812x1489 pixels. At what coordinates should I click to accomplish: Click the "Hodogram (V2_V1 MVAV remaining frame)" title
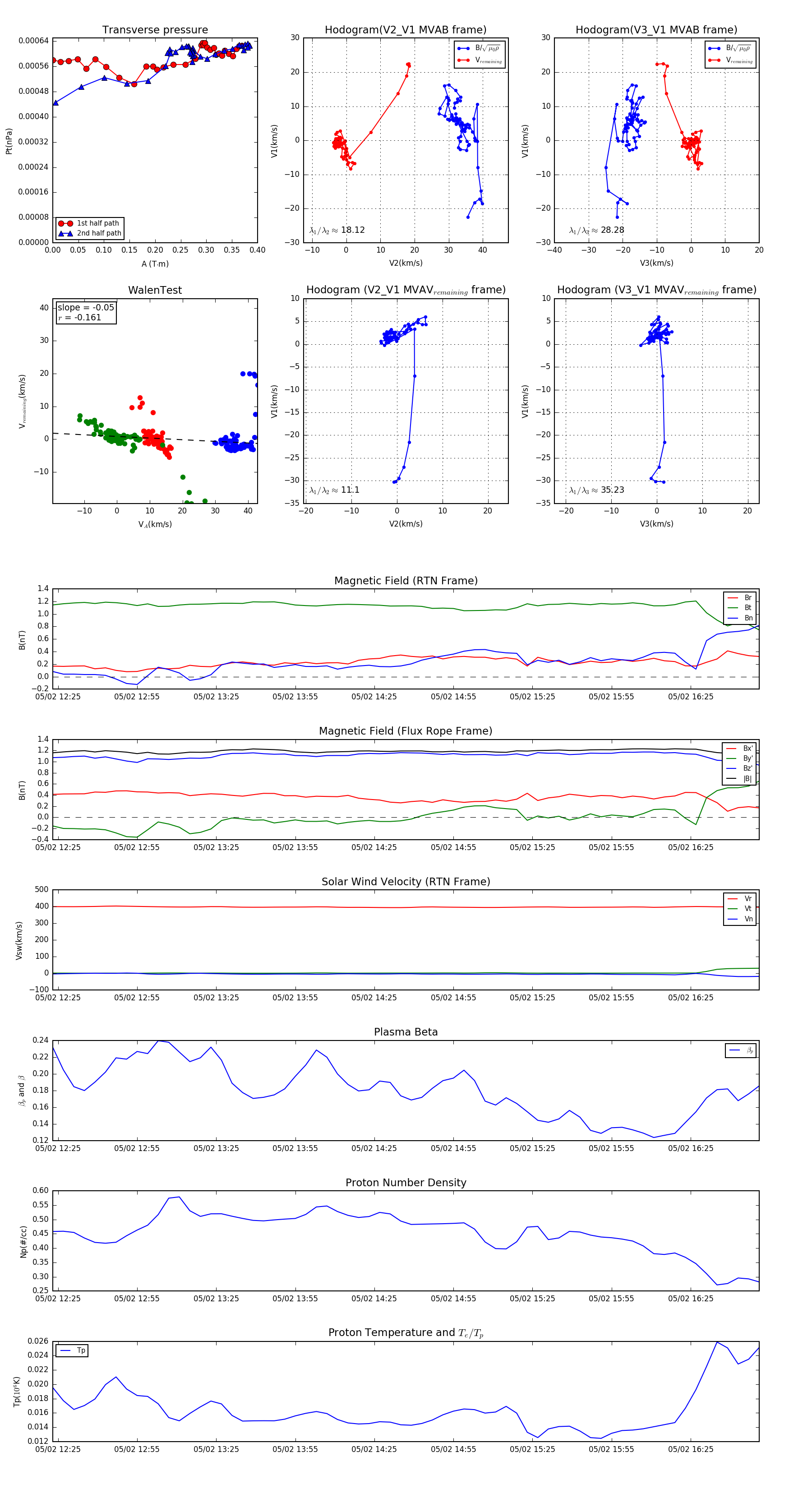click(x=406, y=290)
